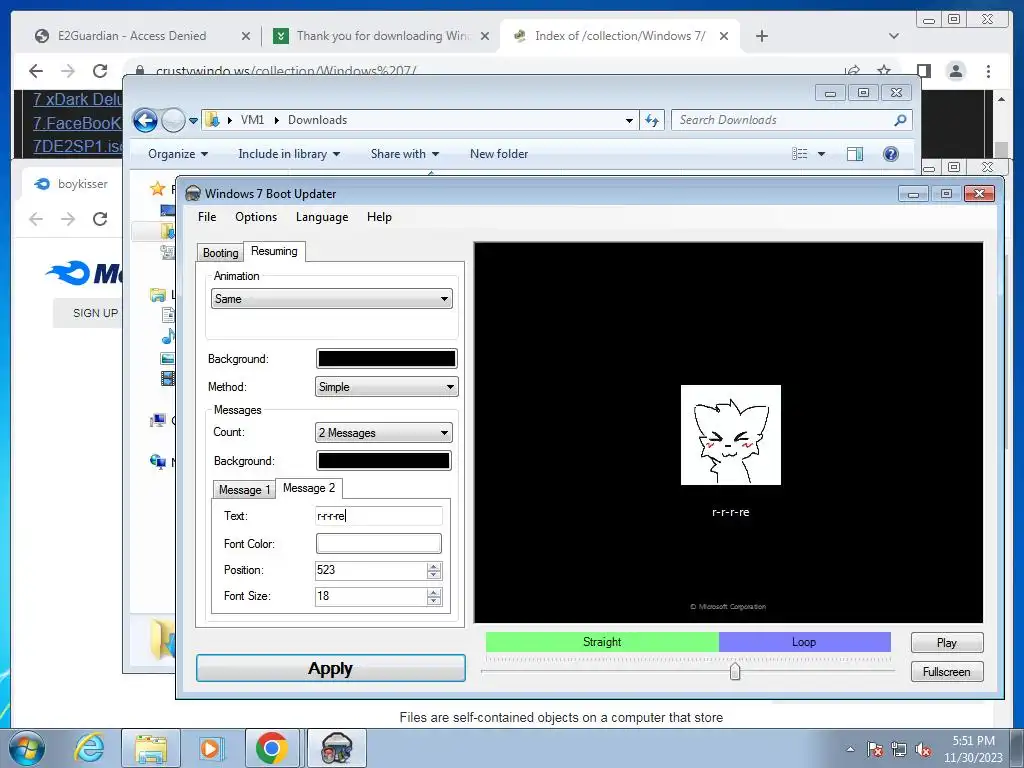
Task: Open the view options dropdown arrow
Action: [x=822, y=154]
